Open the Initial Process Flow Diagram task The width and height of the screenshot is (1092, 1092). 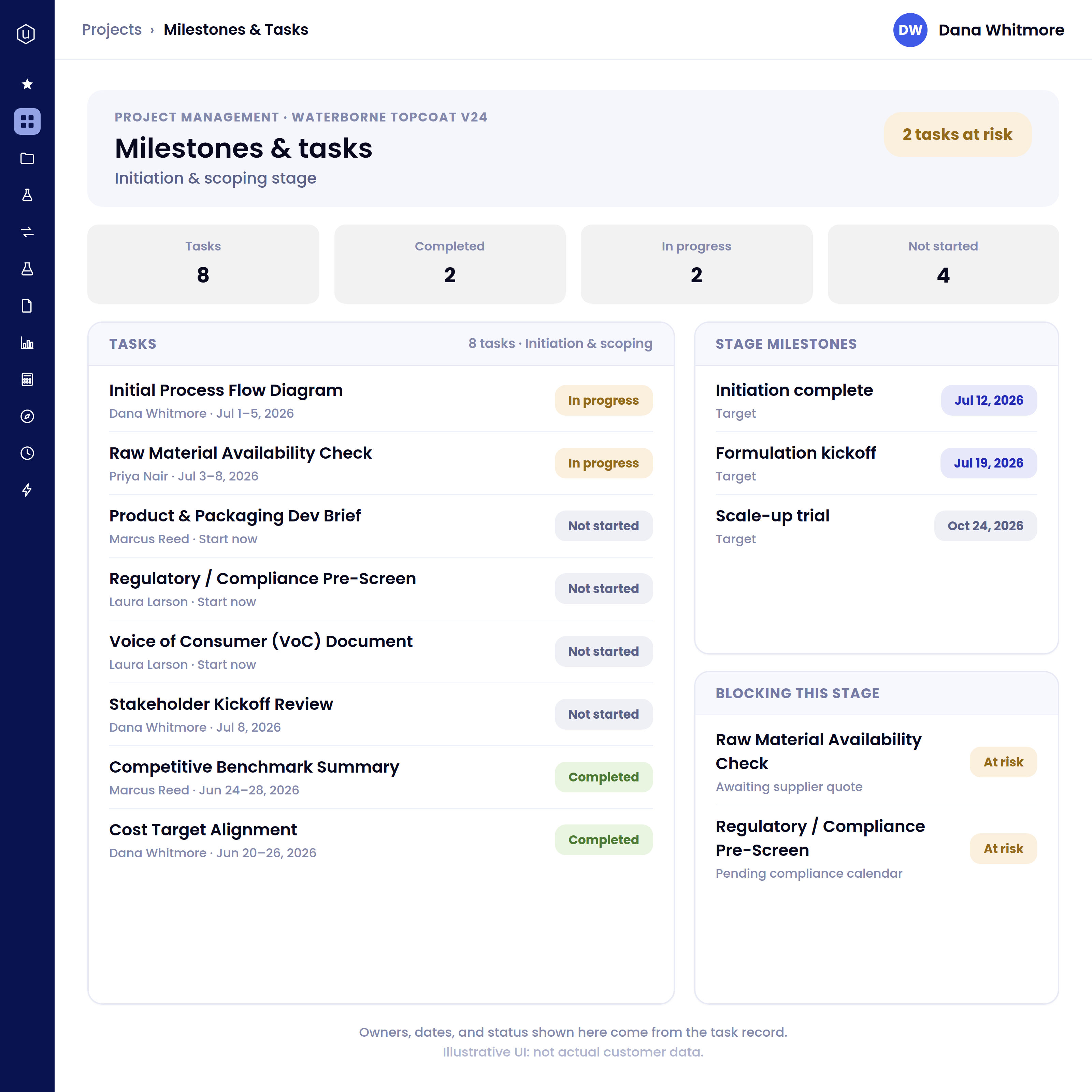(x=381, y=401)
